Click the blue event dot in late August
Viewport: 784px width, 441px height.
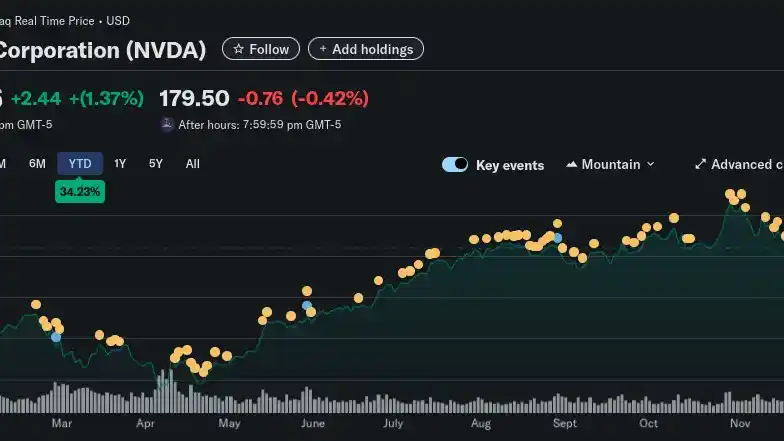pos(558,238)
